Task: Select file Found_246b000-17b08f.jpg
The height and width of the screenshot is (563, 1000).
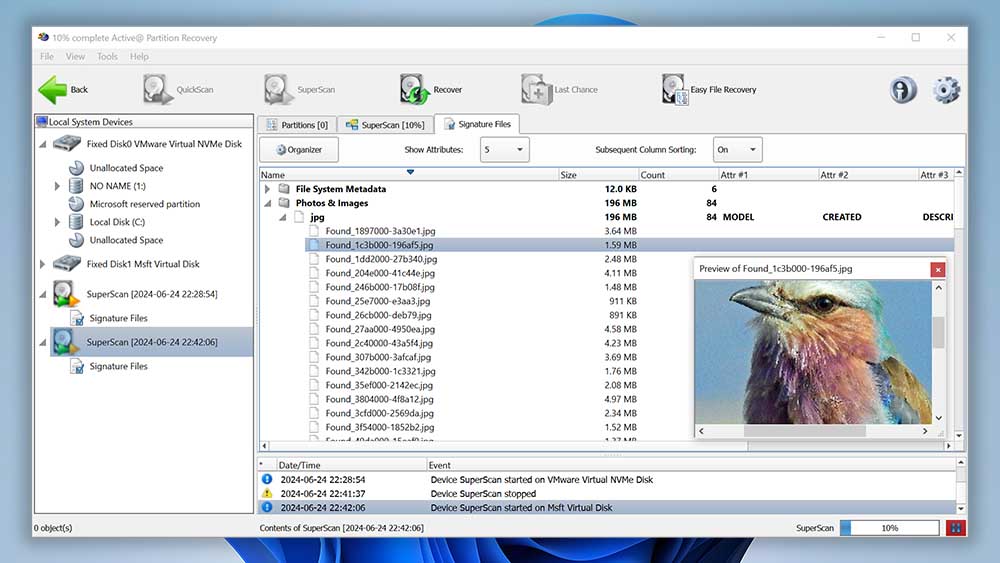Action: click(379, 288)
